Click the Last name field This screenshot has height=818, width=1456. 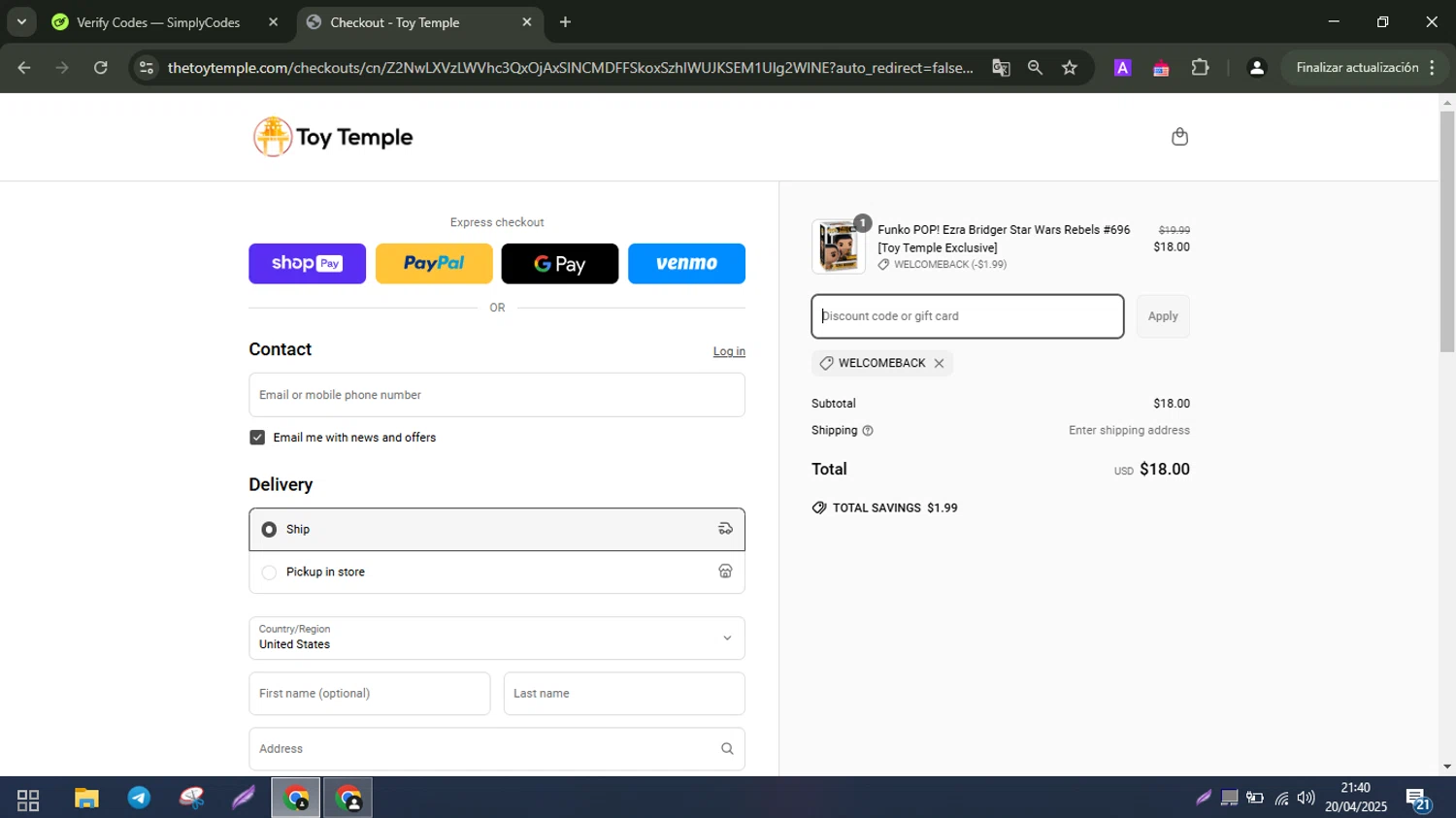point(624,694)
